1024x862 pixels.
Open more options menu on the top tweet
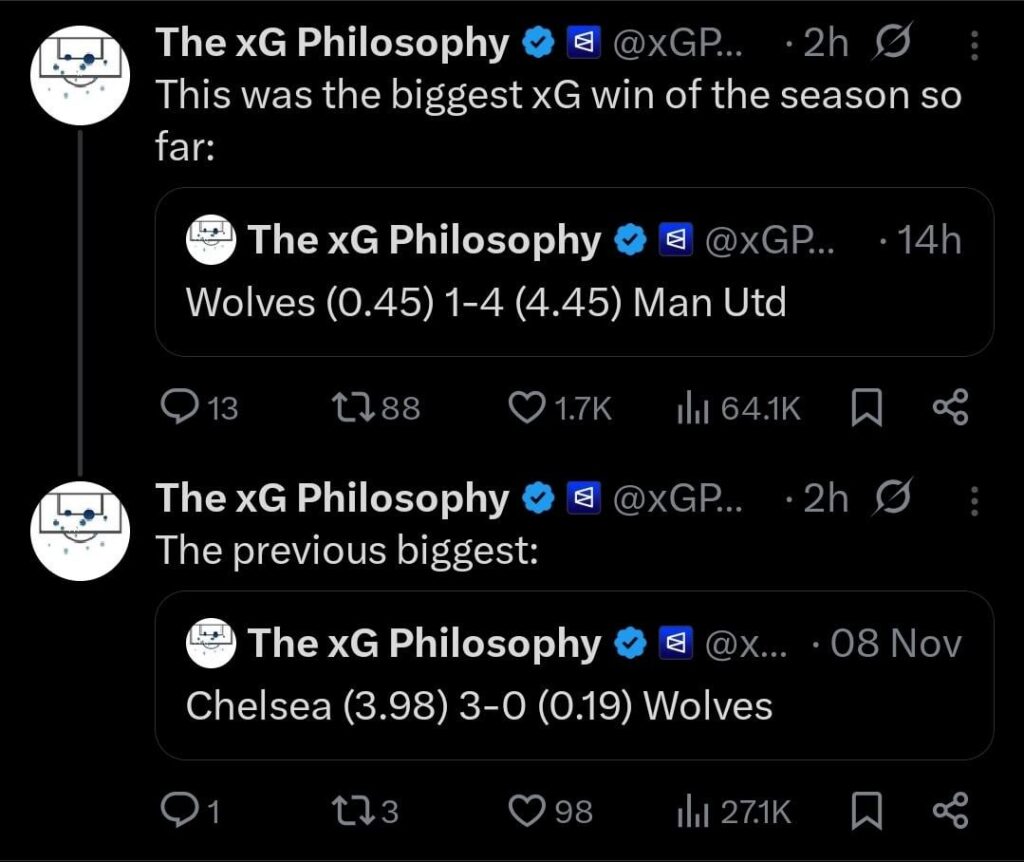pos(975,42)
